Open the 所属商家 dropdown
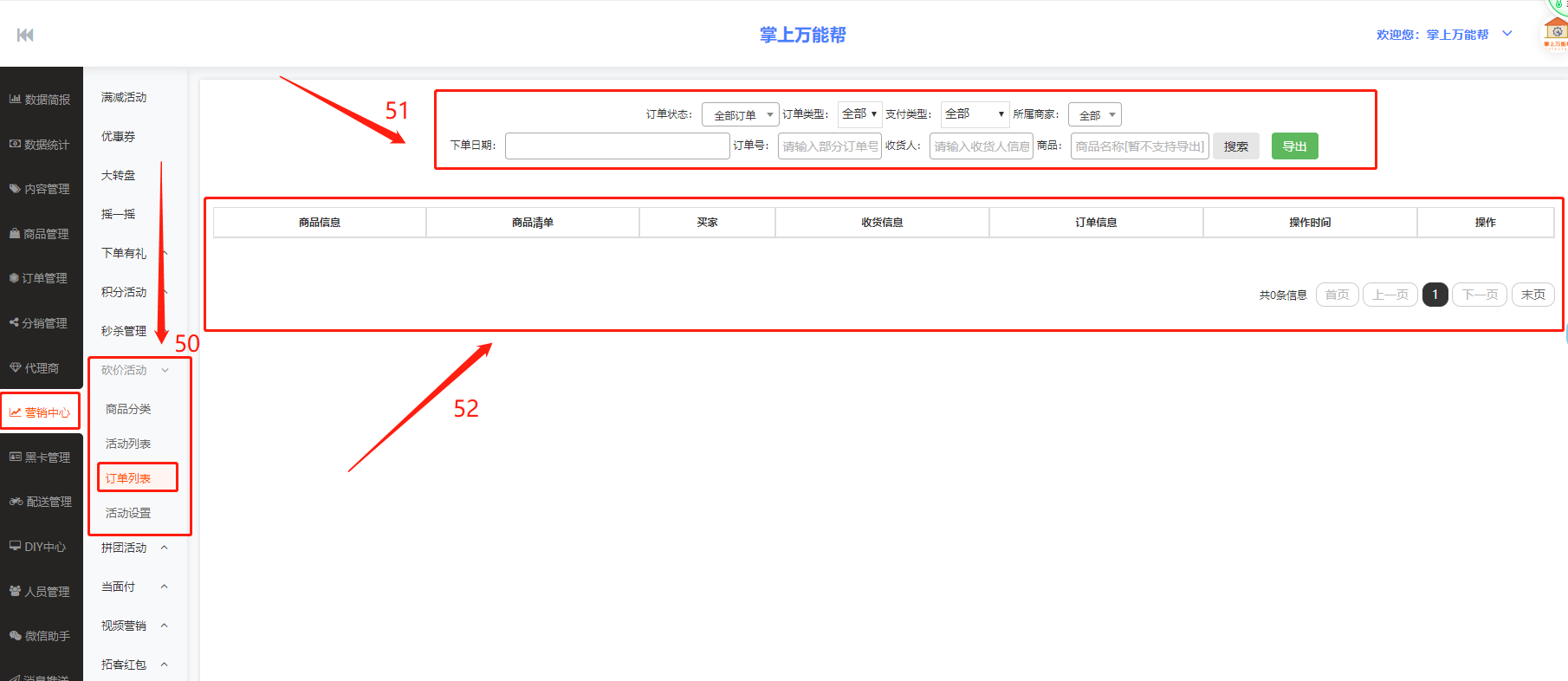 (x=1094, y=114)
